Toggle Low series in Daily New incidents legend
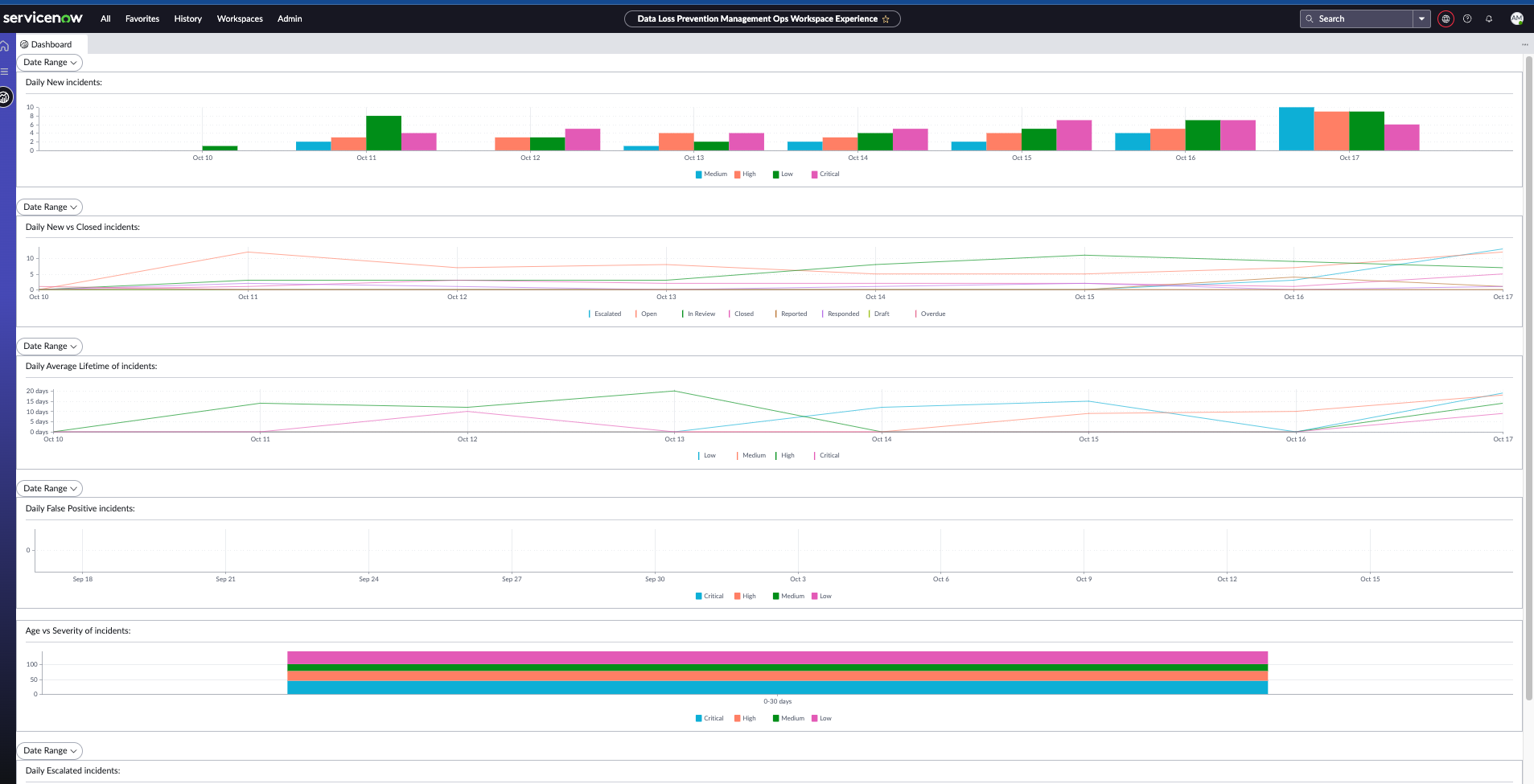The height and width of the screenshot is (784, 1534). click(x=783, y=174)
